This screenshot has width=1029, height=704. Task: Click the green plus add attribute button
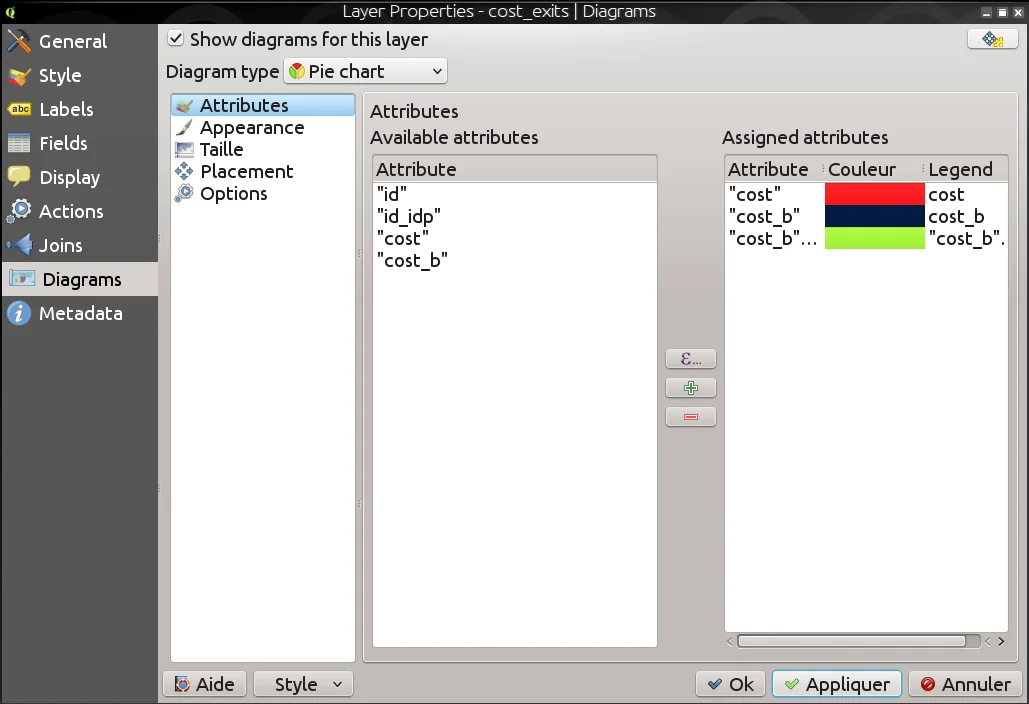(x=690, y=388)
